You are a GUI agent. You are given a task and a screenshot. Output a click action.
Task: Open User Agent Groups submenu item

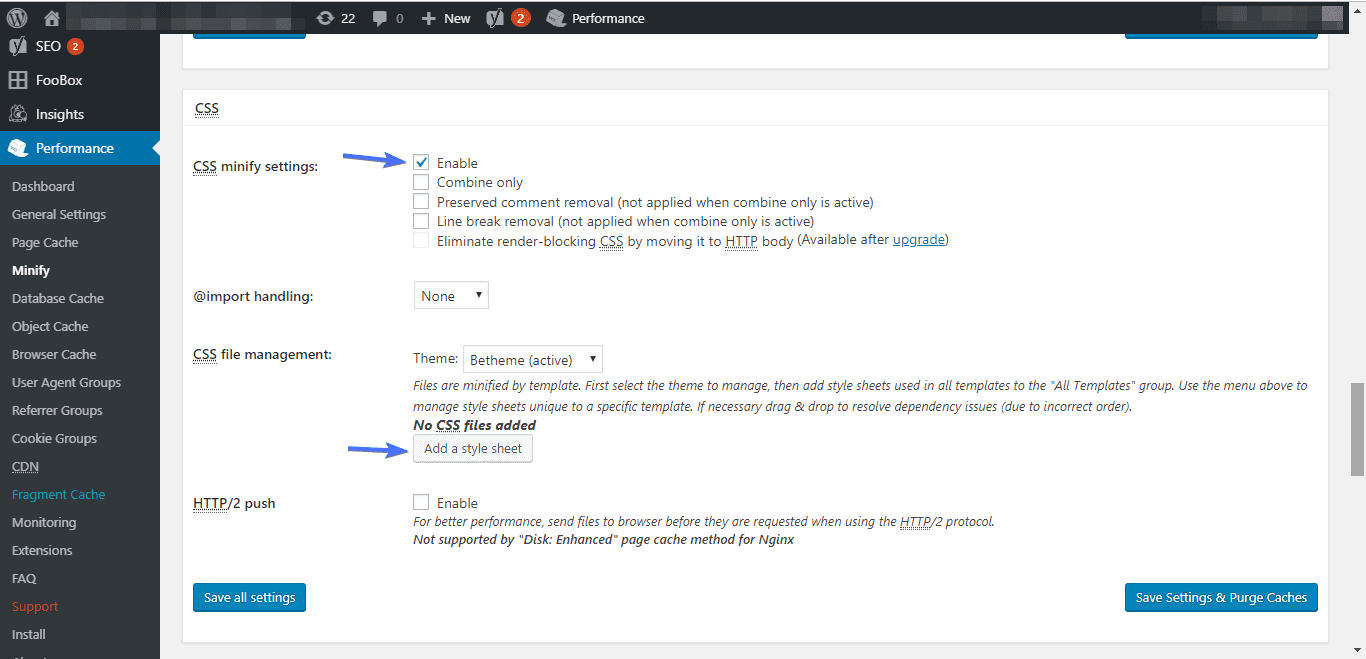(66, 382)
